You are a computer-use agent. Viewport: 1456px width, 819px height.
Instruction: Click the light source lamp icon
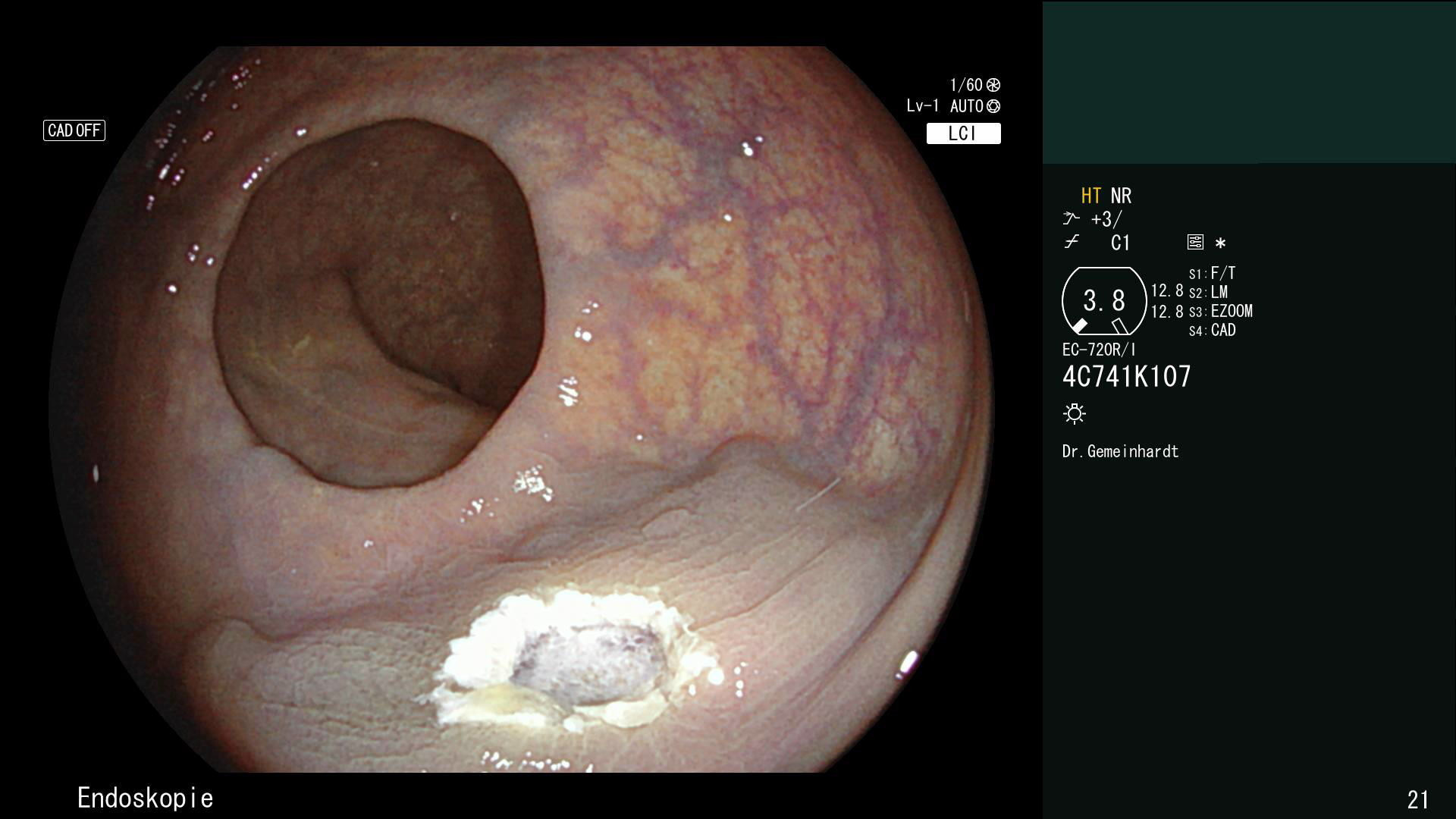(x=1075, y=413)
